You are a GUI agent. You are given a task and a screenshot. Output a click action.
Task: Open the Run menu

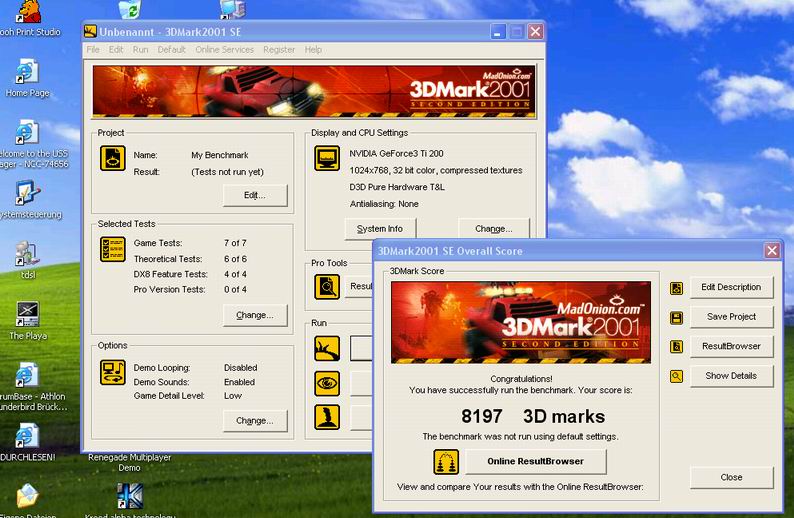pos(141,50)
